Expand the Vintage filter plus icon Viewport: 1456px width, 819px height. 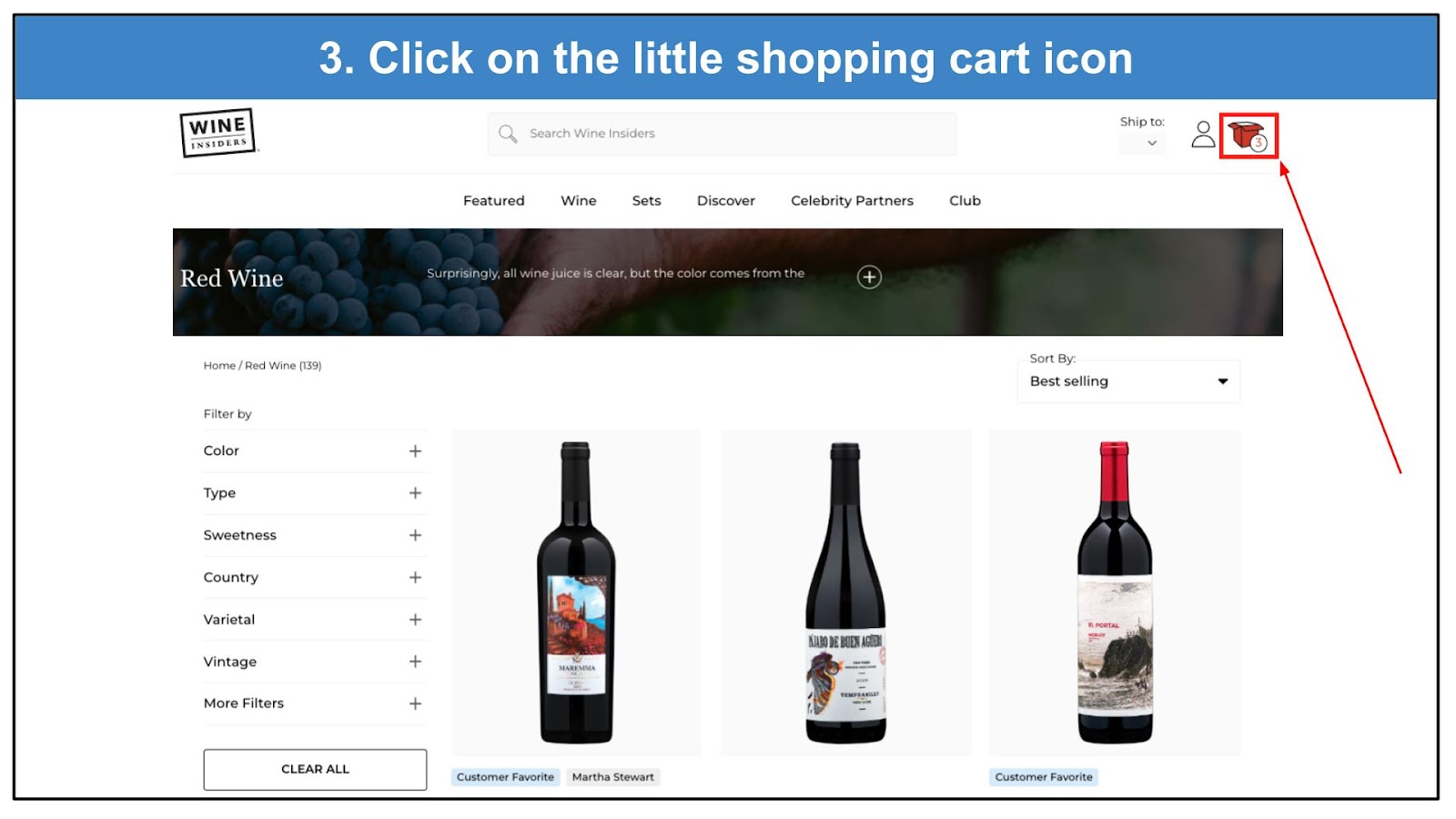click(x=415, y=662)
